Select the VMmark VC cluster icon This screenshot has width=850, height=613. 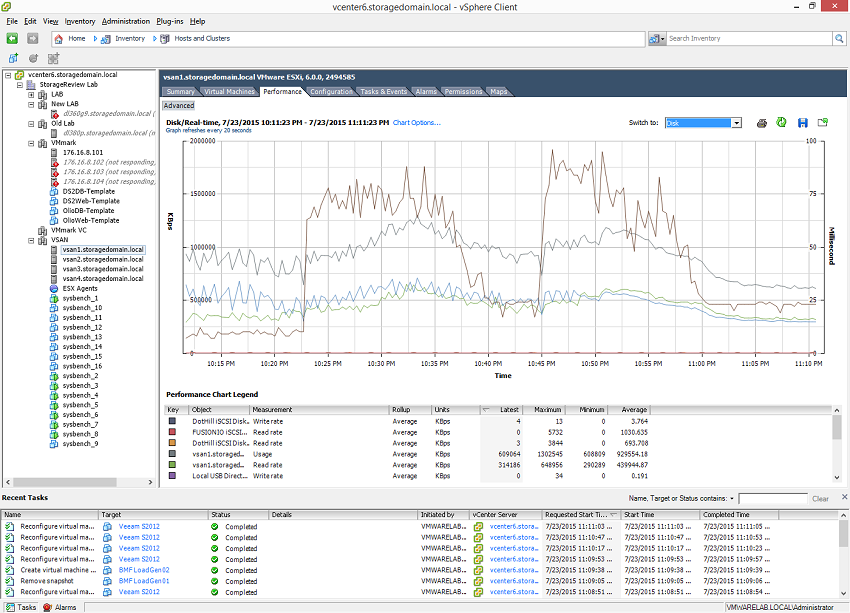pos(42,230)
